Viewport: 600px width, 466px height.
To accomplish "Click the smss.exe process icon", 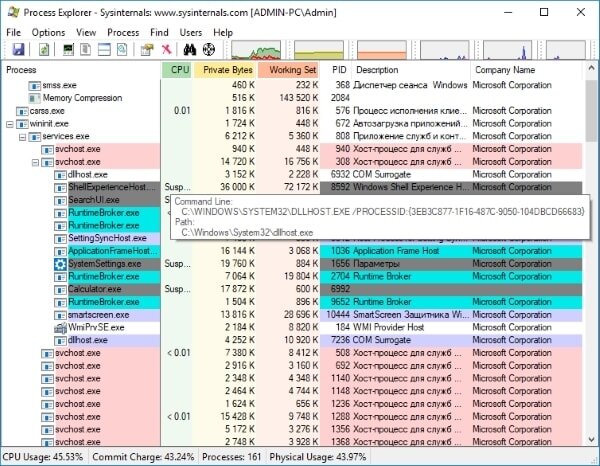I will pos(34,86).
